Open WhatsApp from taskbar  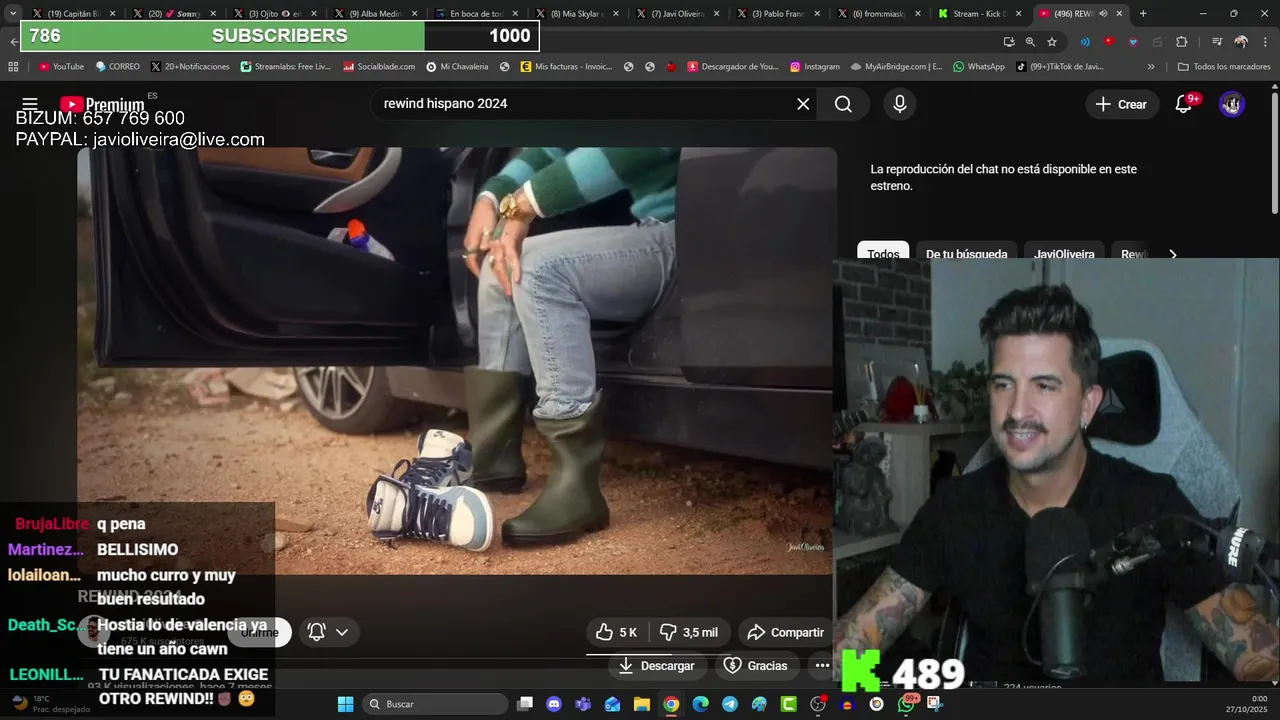click(x=906, y=704)
